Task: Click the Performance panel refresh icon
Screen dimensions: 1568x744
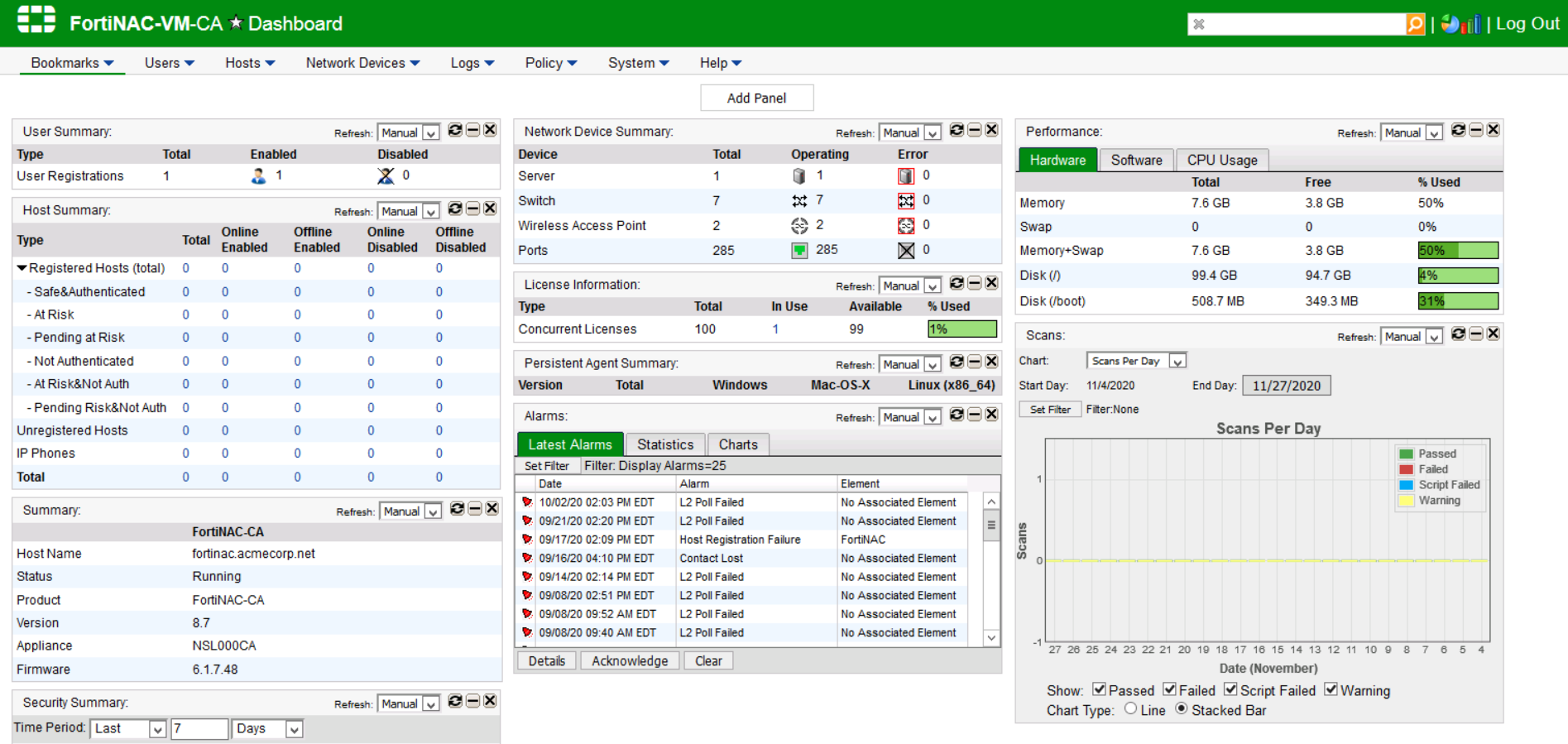Action: [1458, 131]
